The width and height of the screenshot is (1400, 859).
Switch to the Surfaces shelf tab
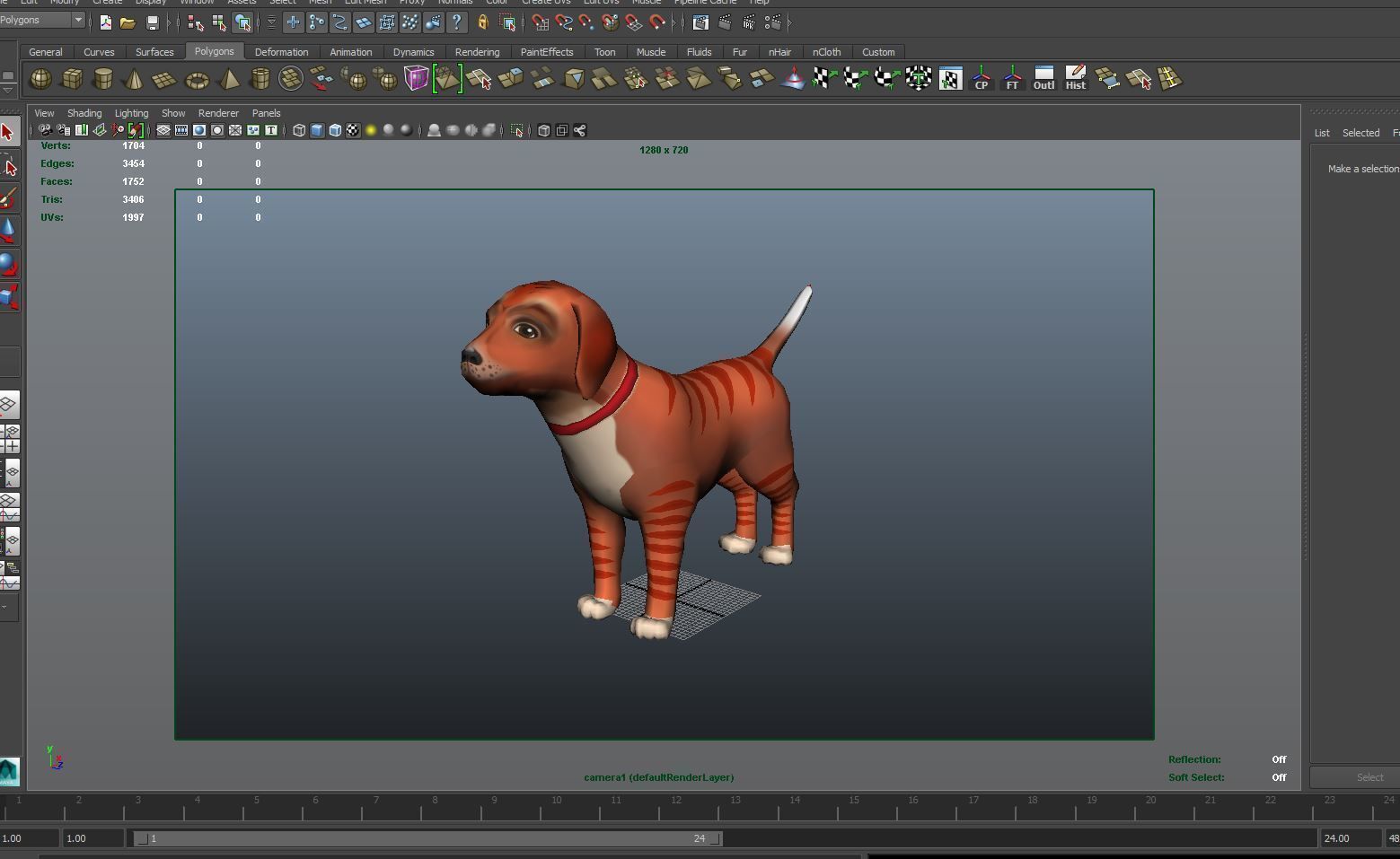154,52
